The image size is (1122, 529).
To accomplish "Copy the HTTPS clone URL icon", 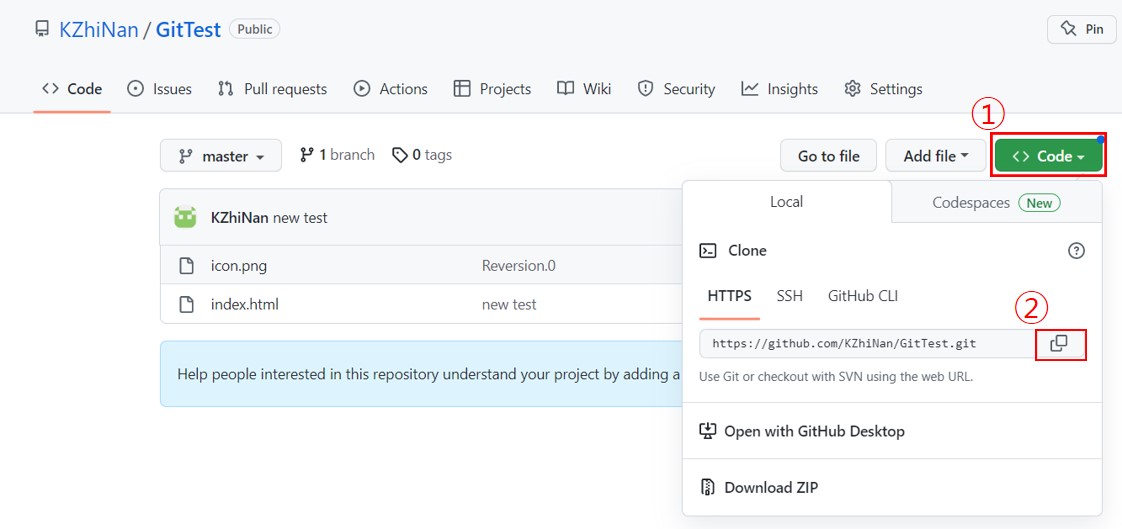I will click(1058, 344).
